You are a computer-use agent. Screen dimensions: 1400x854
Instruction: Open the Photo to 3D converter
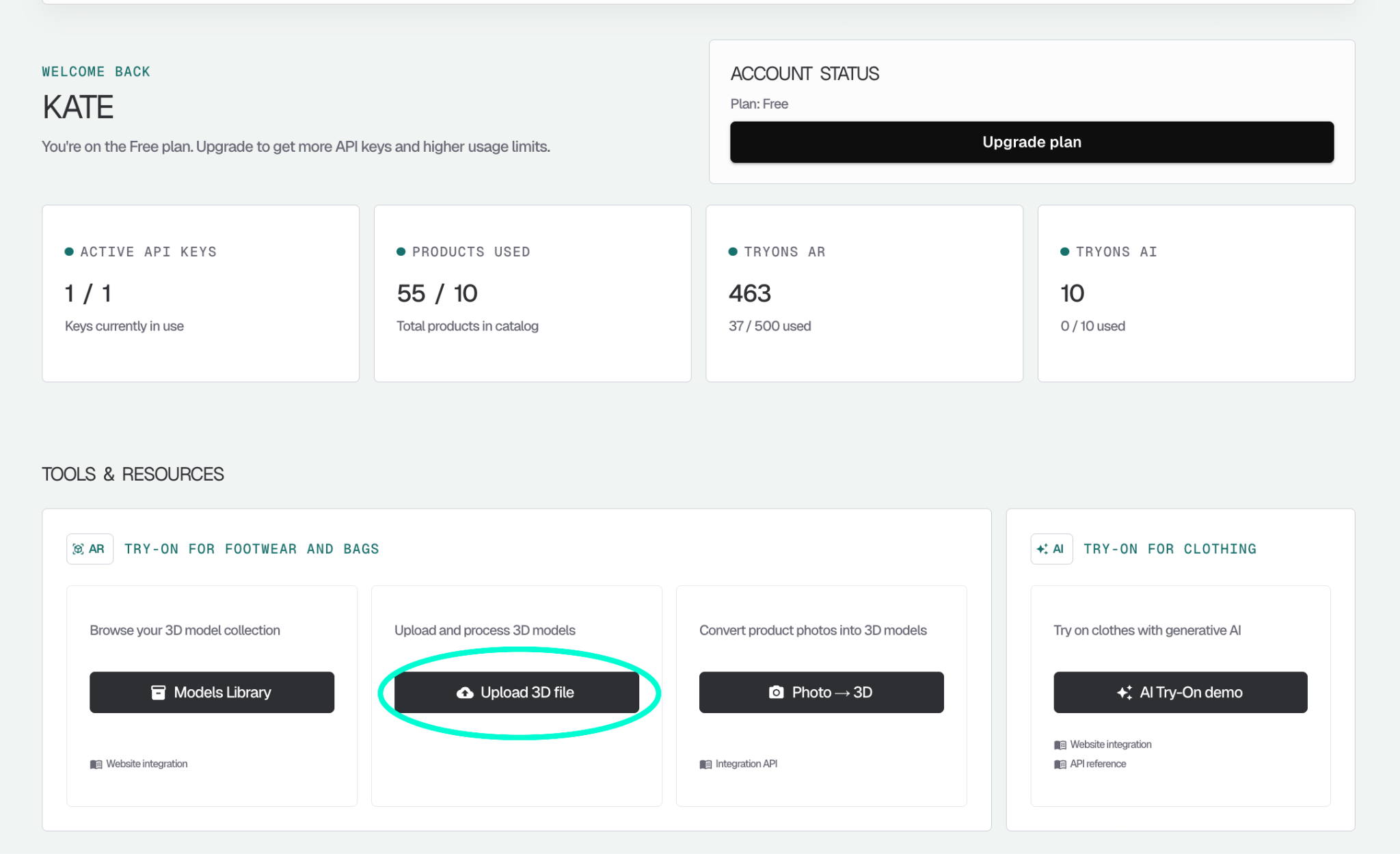tap(821, 692)
